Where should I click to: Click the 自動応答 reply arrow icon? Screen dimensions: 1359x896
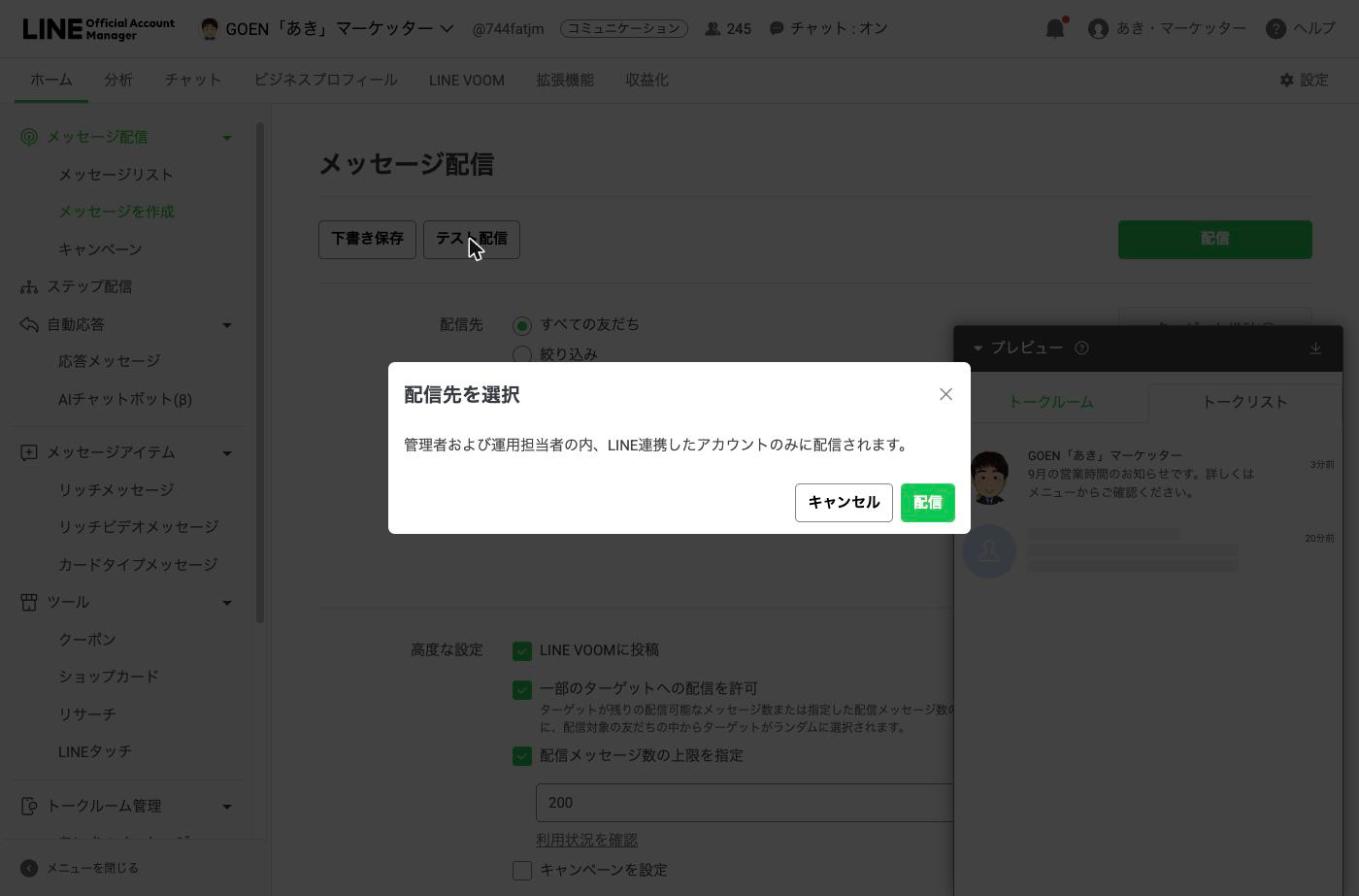(x=29, y=325)
